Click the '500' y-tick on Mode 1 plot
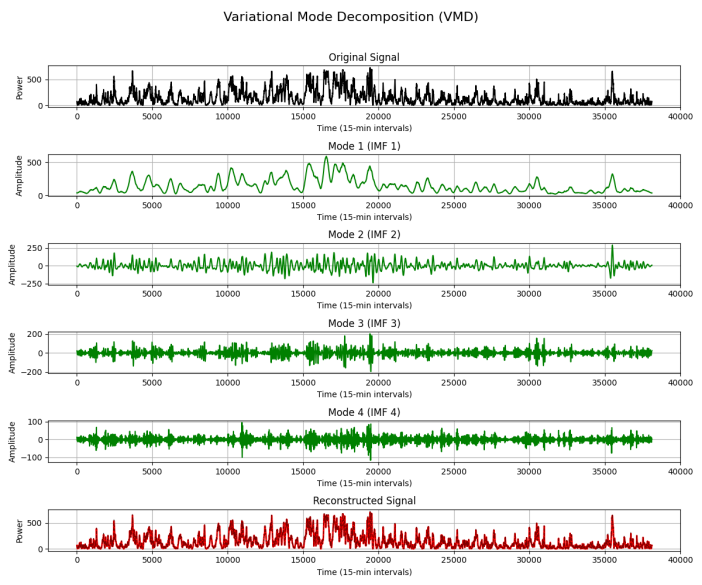The width and height of the screenshot is (702, 585). tap(35, 162)
